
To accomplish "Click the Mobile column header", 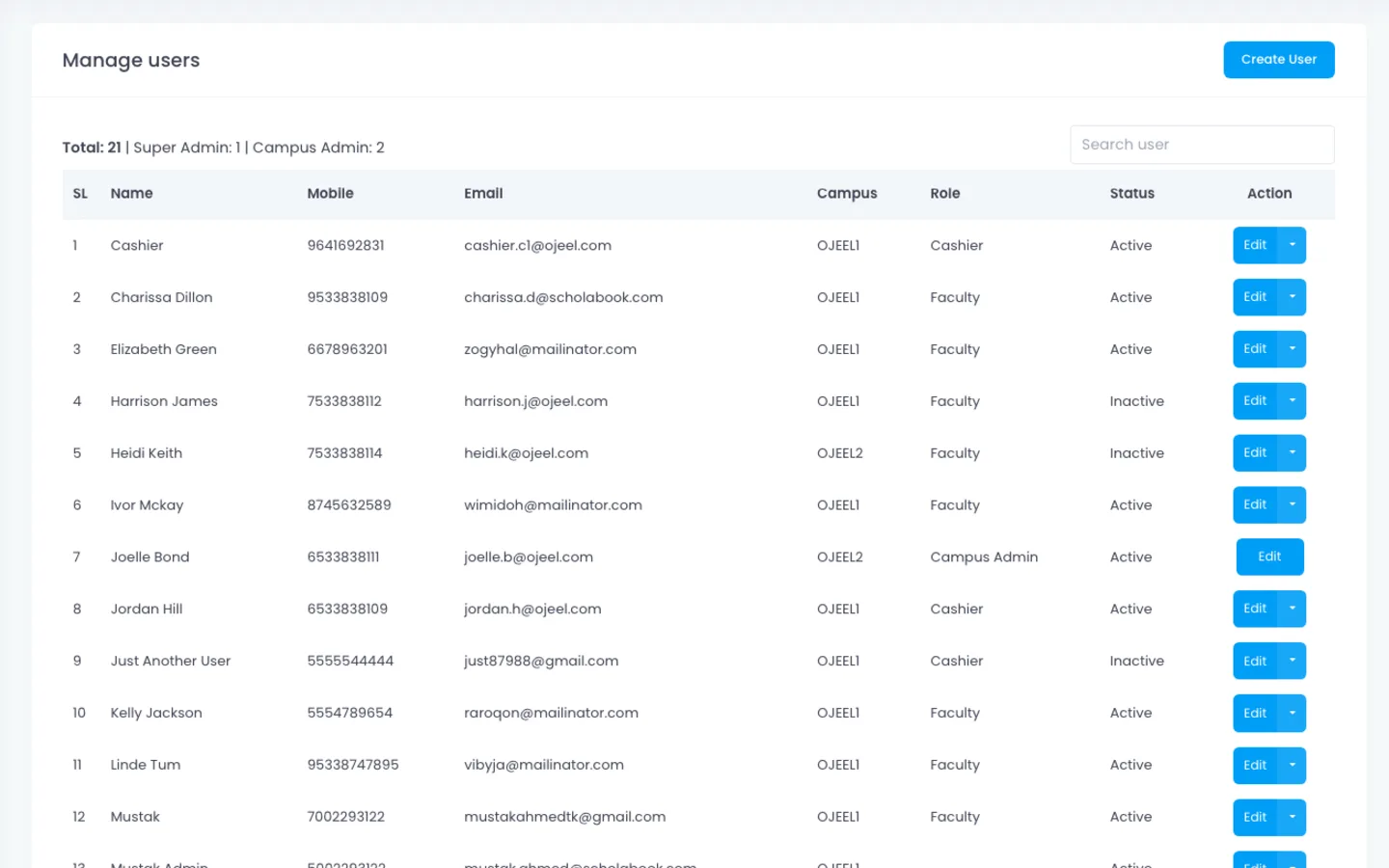I will [x=330, y=193].
